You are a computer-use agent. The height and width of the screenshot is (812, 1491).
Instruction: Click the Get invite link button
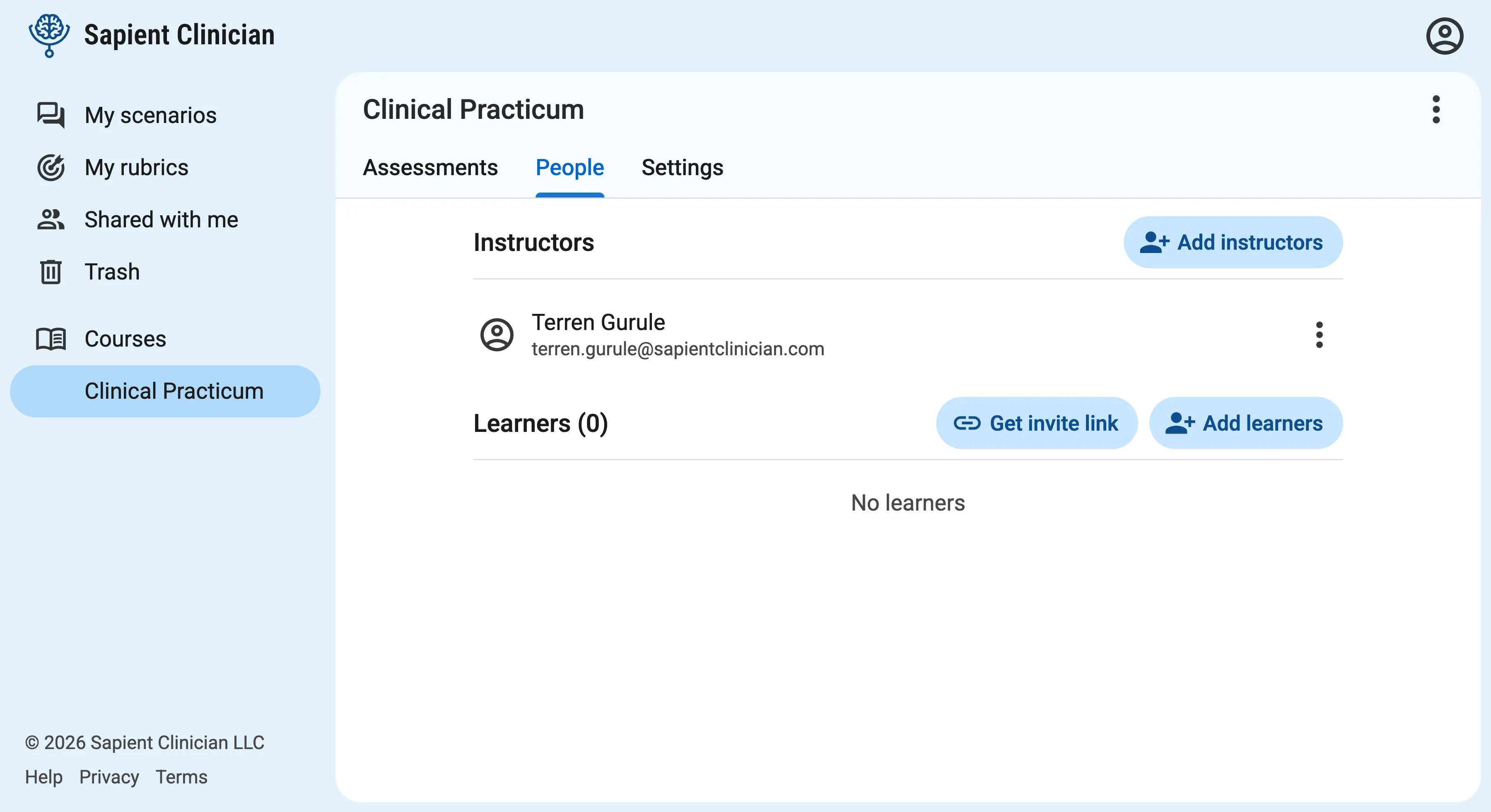point(1036,423)
